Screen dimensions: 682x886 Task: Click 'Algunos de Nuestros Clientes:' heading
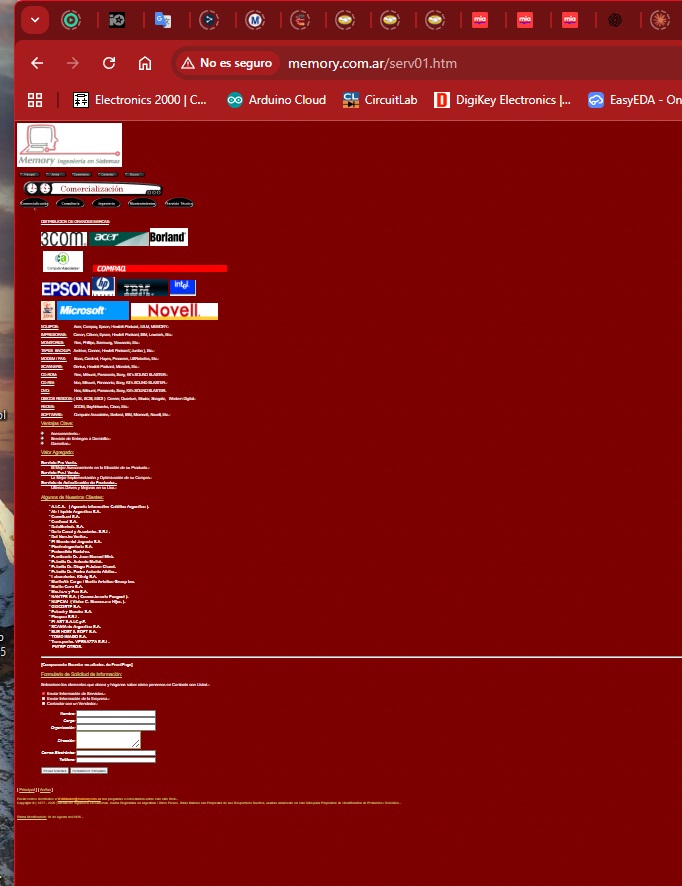(72, 497)
